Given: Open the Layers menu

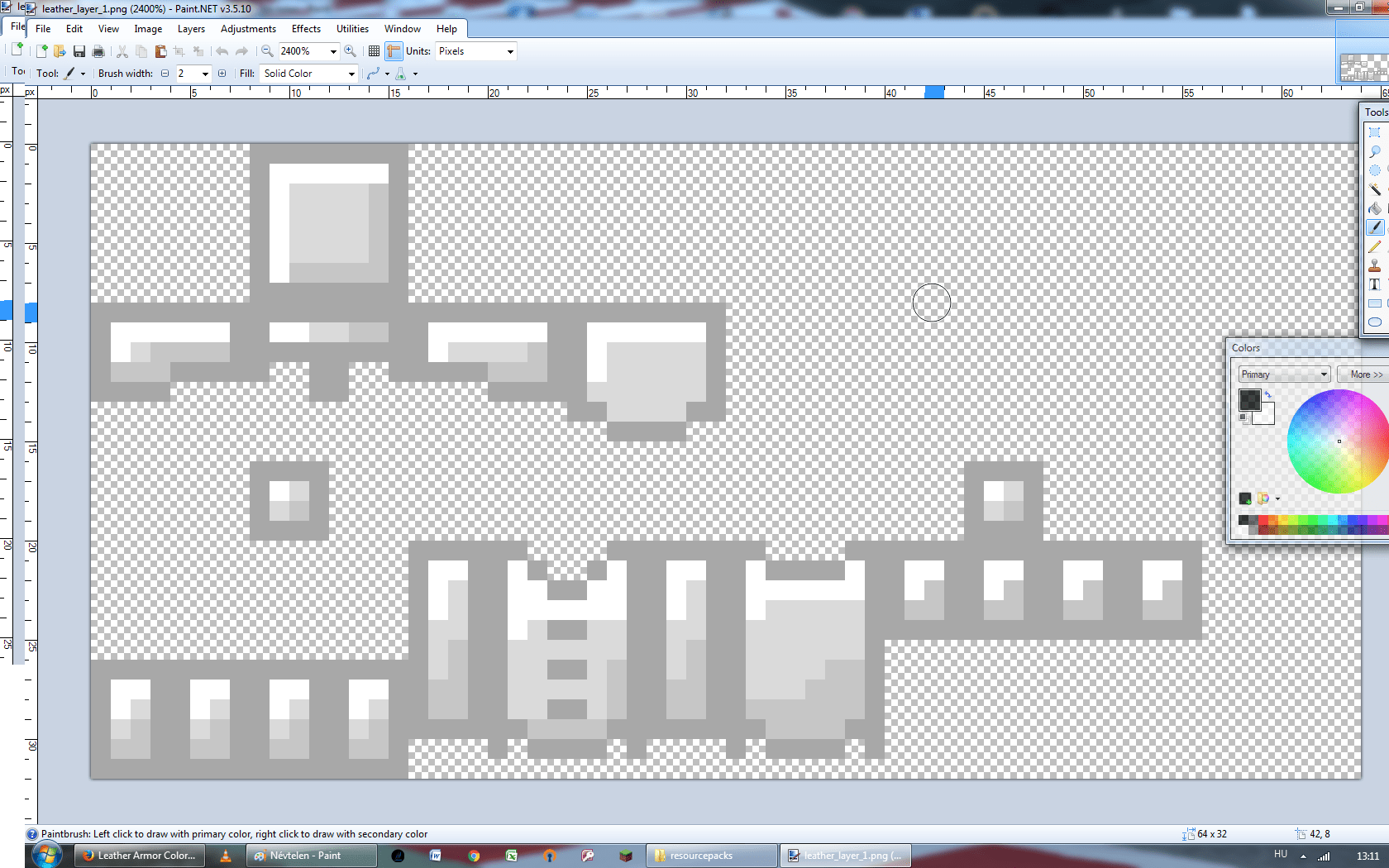Looking at the screenshot, I should pyautogui.click(x=191, y=29).
